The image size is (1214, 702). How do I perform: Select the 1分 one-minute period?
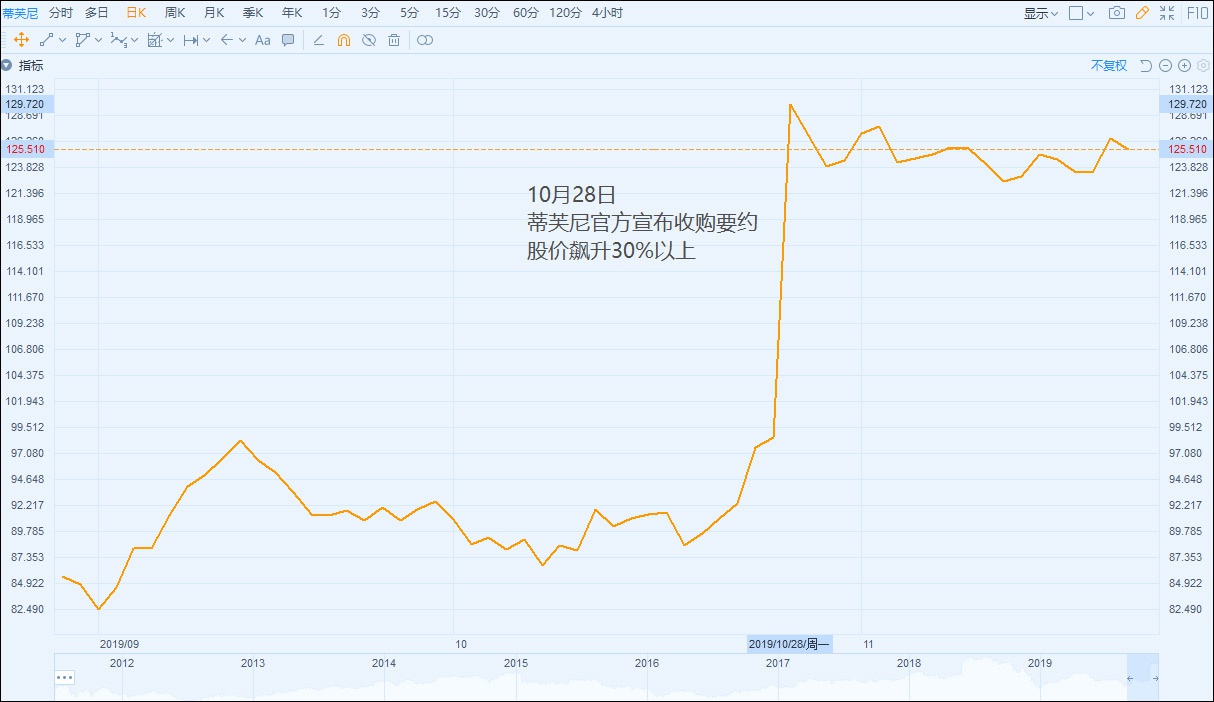point(331,13)
